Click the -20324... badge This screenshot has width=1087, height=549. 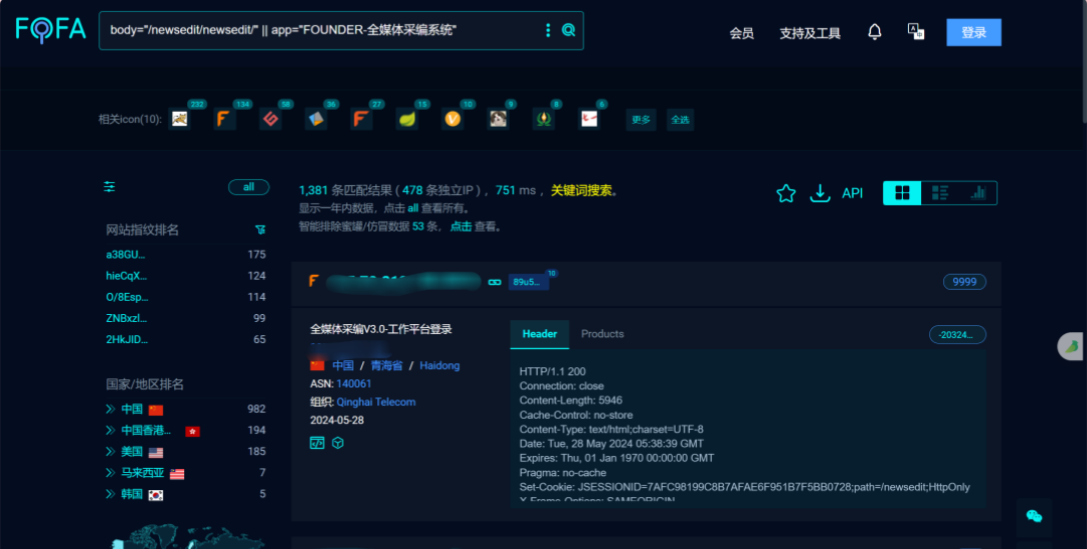pos(957,334)
